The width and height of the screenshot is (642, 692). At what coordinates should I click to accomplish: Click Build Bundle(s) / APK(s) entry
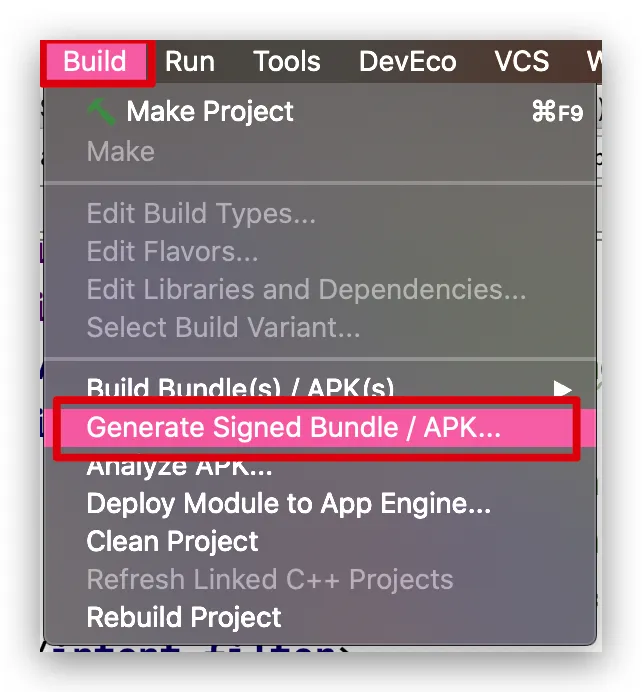(x=320, y=389)
